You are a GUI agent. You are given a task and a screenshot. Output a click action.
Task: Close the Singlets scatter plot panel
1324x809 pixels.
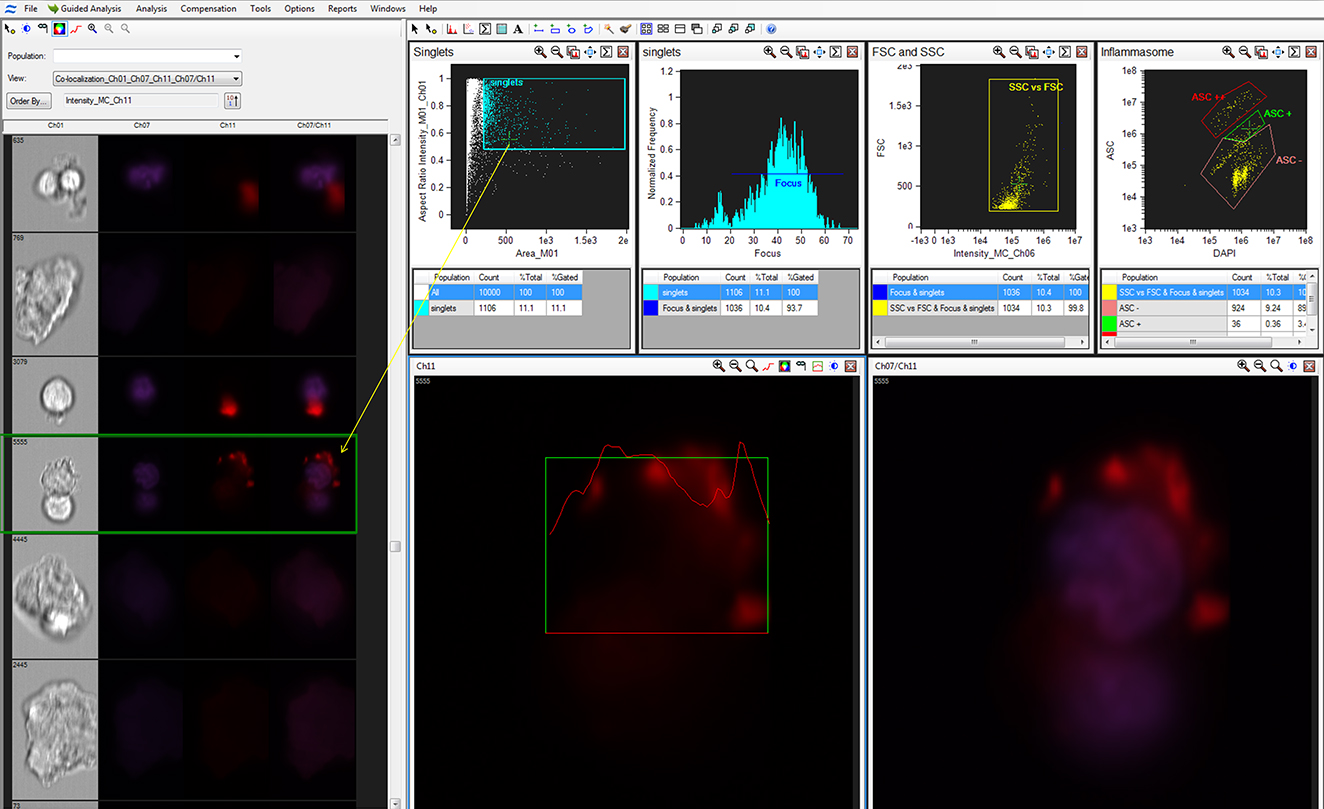(623, 51)
